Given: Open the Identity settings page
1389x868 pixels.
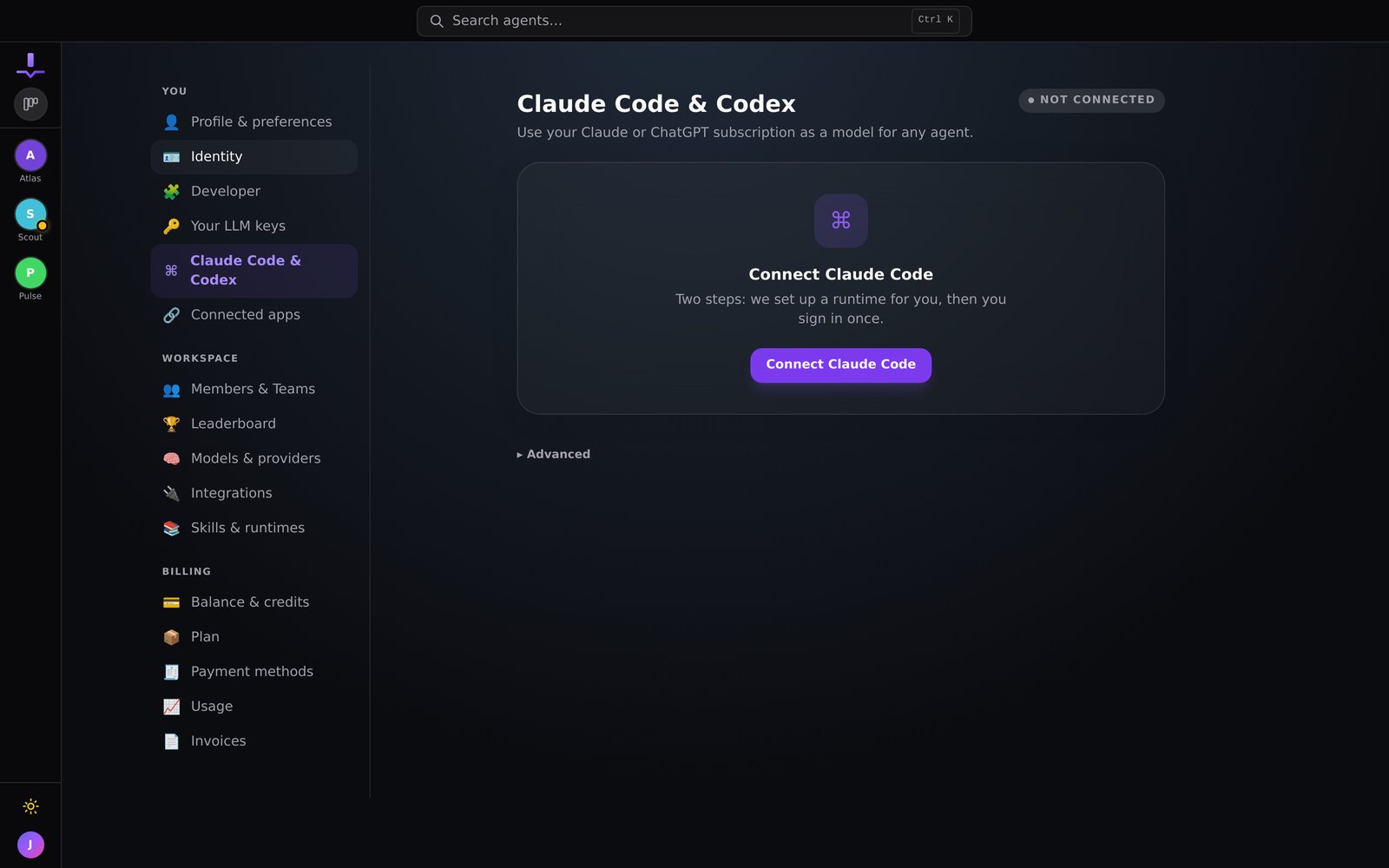Looking at the screenshot, I should tap(253, 157).
